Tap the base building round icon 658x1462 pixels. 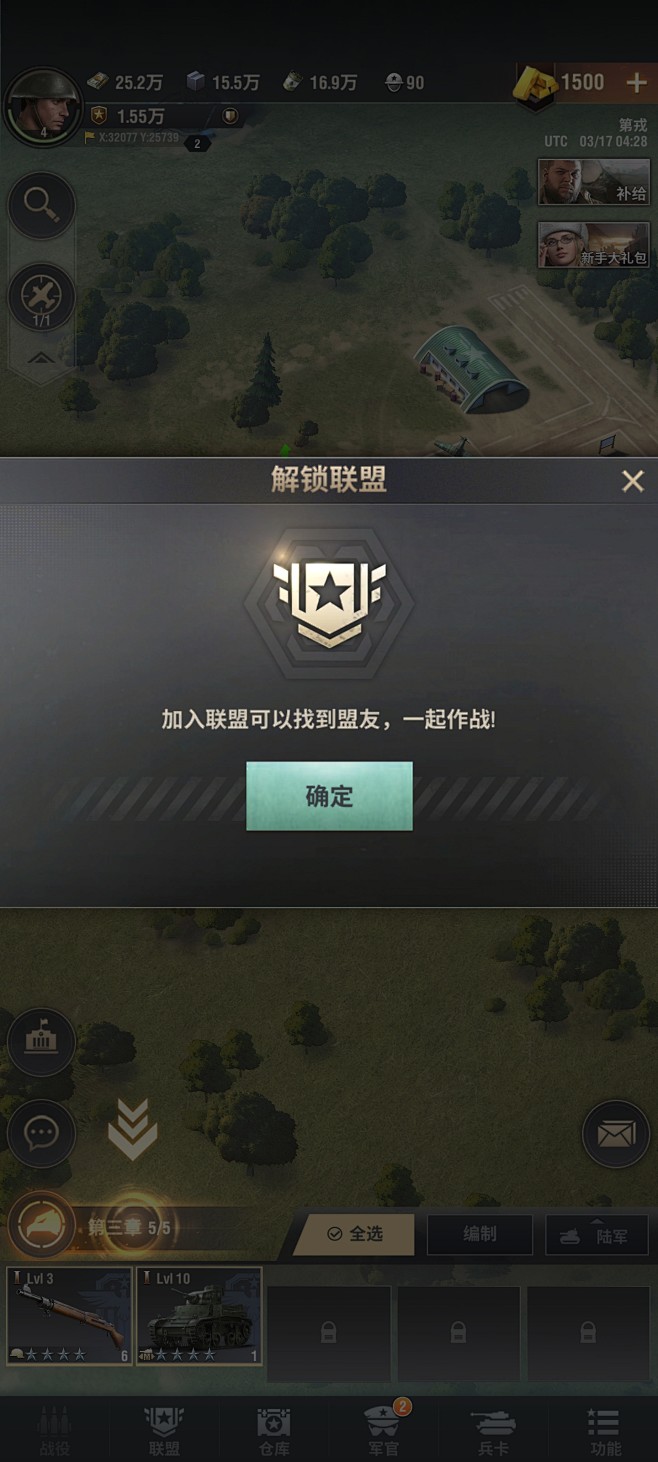[41, 1041]
